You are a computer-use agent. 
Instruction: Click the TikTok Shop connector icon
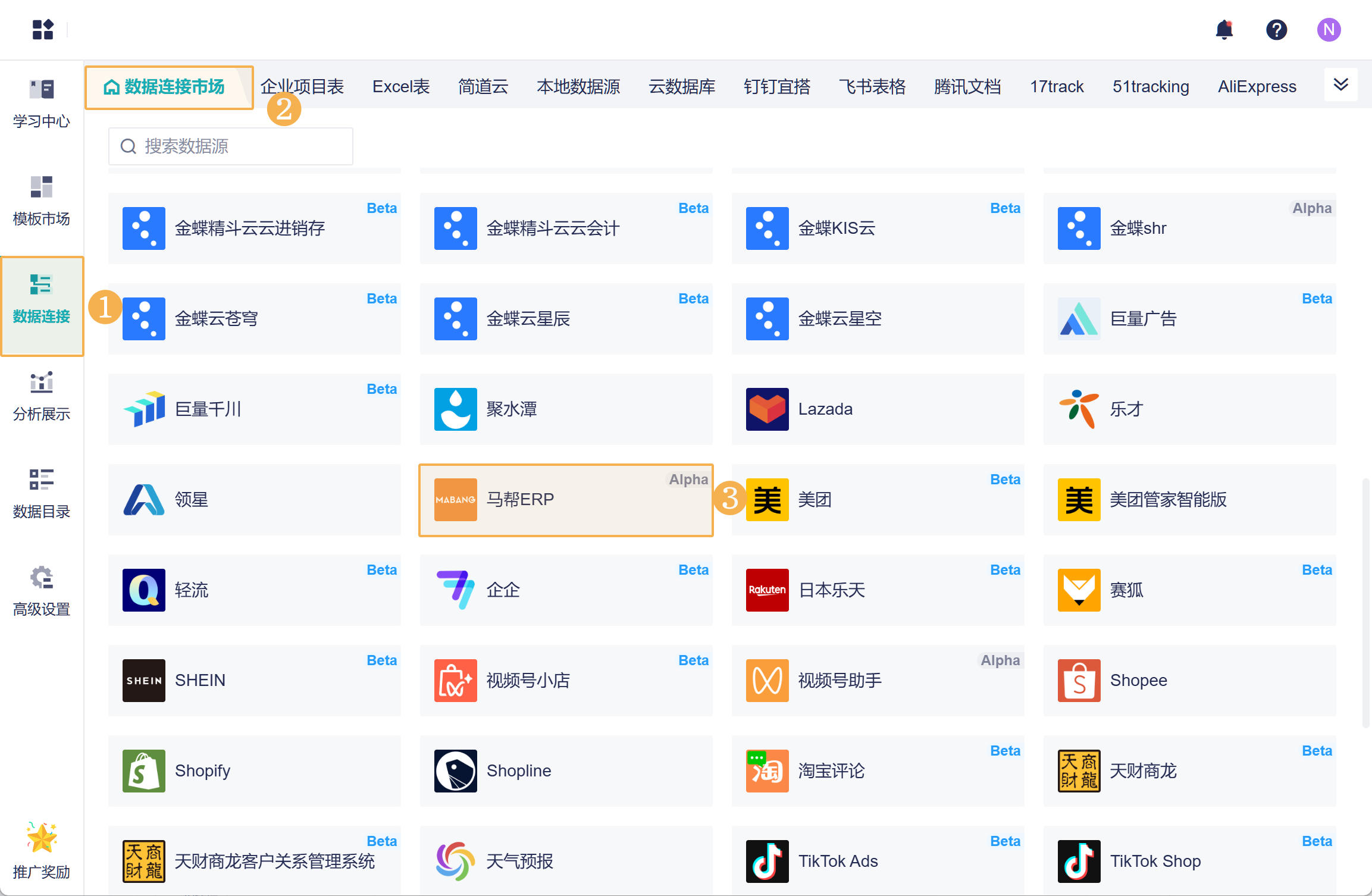pyautogui.click(x=1079, y=861)
